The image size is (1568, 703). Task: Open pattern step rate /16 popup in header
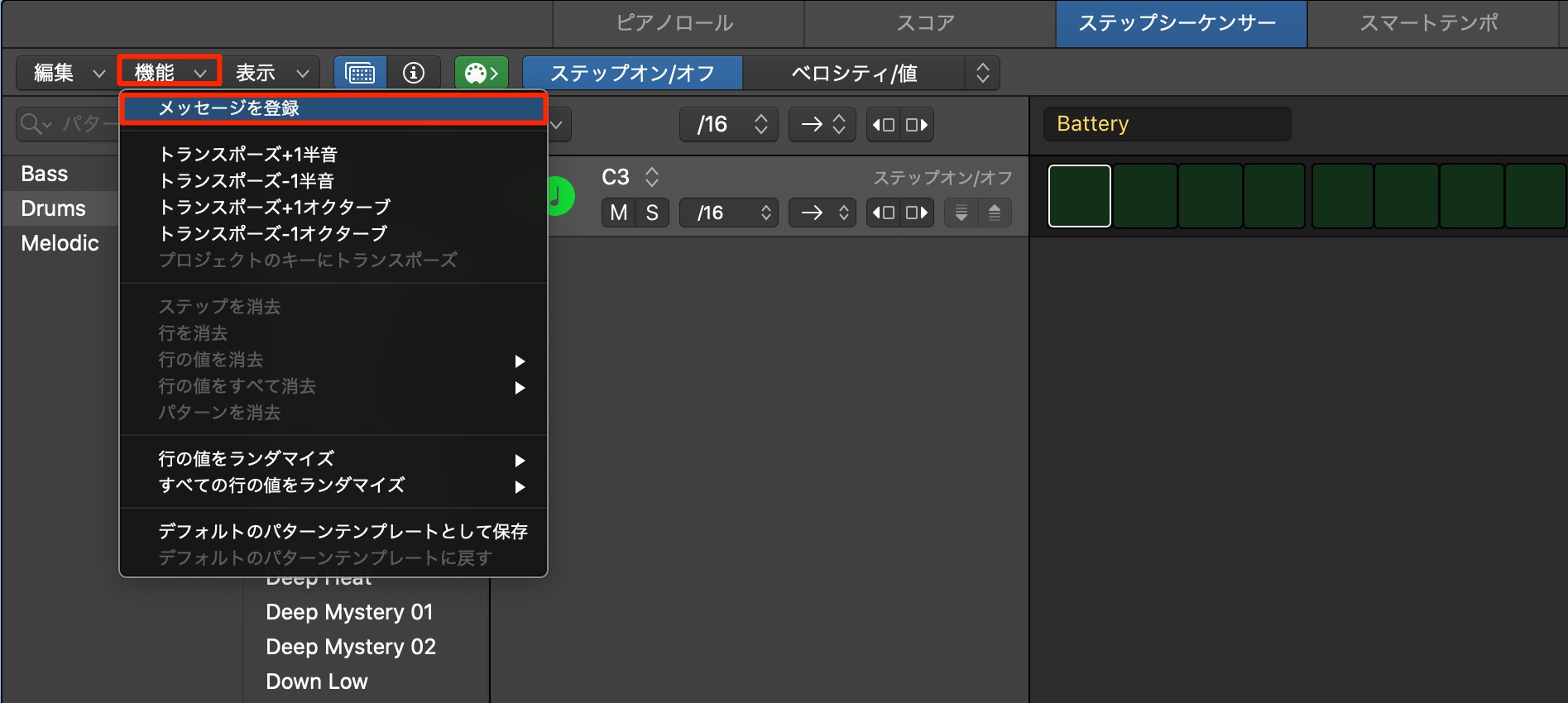point(729,125)
